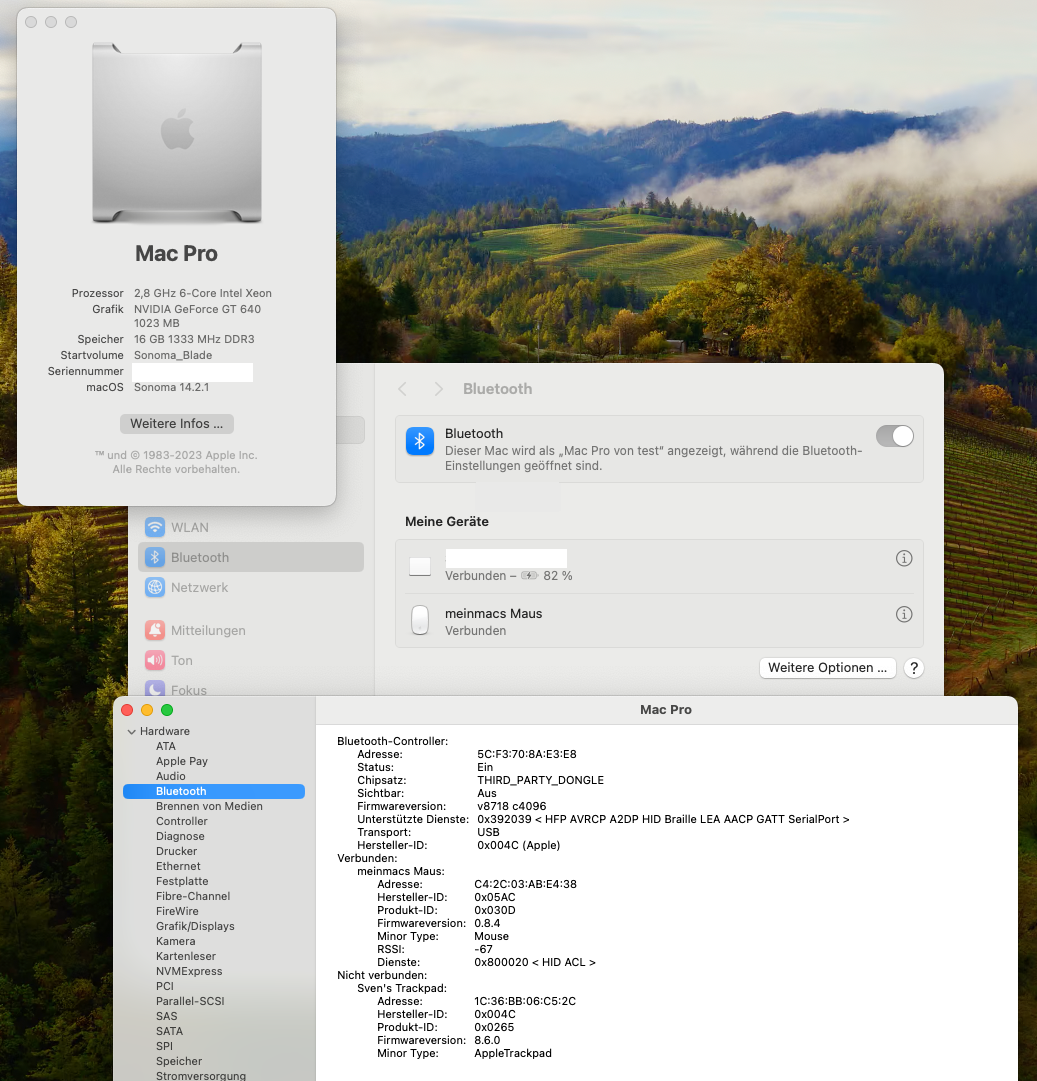Click the Mac Pro tower image
The height and width of the screenshot is (1081, 1037).
coord(177,132)
